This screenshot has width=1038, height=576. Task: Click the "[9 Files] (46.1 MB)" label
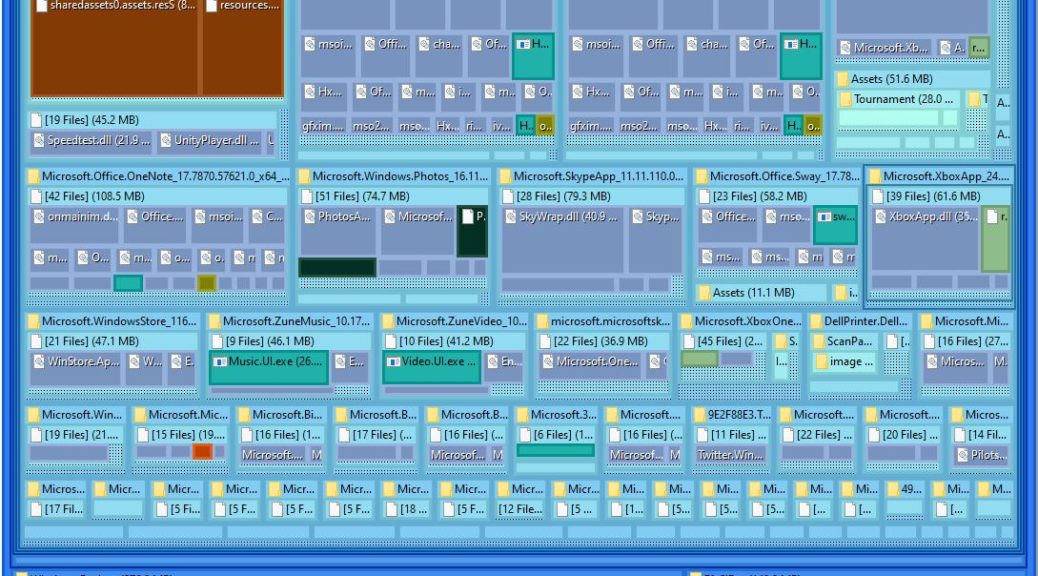coord(269,342)
